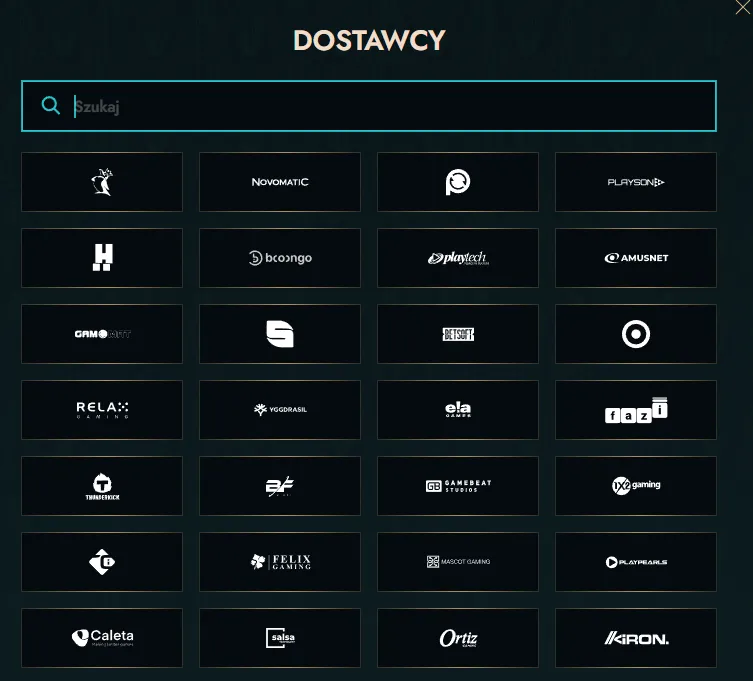The height and width of the screenshot is (681, 753).
Task: Open the Thunderkick provider
Action: coord(102,486)
